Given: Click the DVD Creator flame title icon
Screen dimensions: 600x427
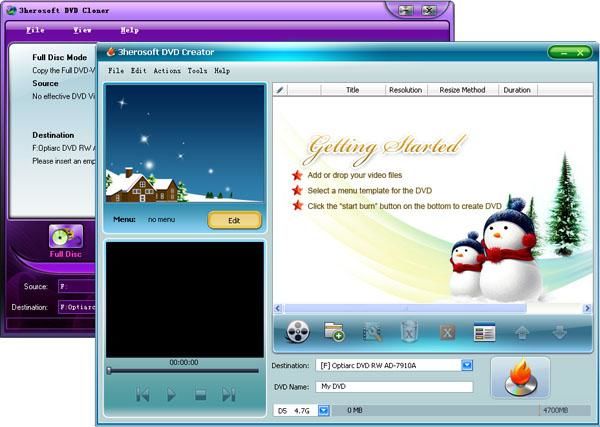Looking at the screenshot, I should pyautogui.click(x=111, y=52).
